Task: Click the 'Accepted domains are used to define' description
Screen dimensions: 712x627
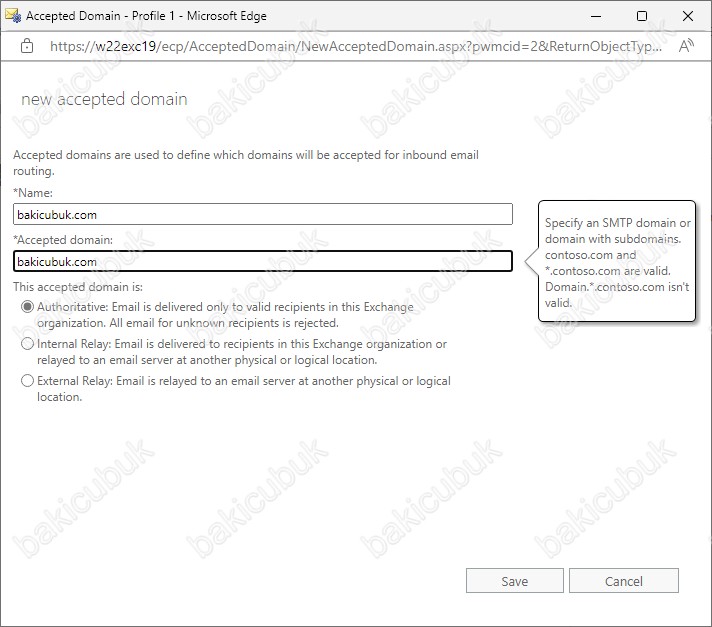Action: 246,163
